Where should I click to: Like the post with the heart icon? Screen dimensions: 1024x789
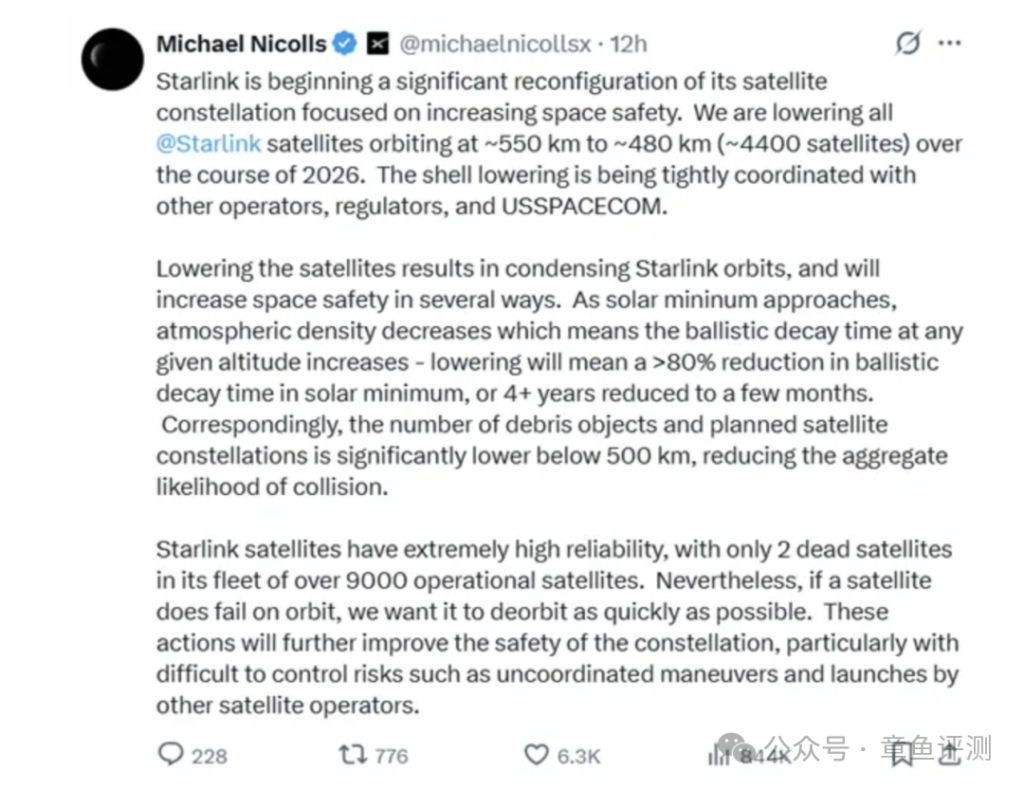click(536, 754)
